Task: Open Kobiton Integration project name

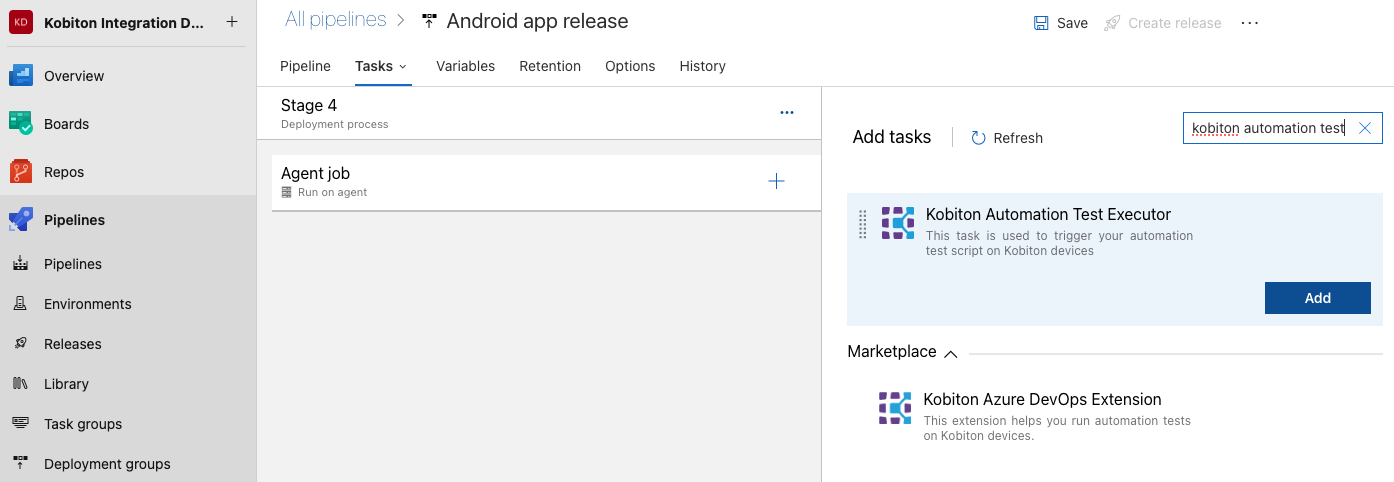Action: point(124,22)
